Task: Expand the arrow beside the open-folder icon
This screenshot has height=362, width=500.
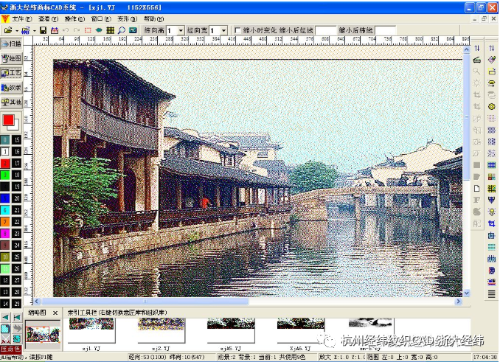Action: (x=17, y=31)
